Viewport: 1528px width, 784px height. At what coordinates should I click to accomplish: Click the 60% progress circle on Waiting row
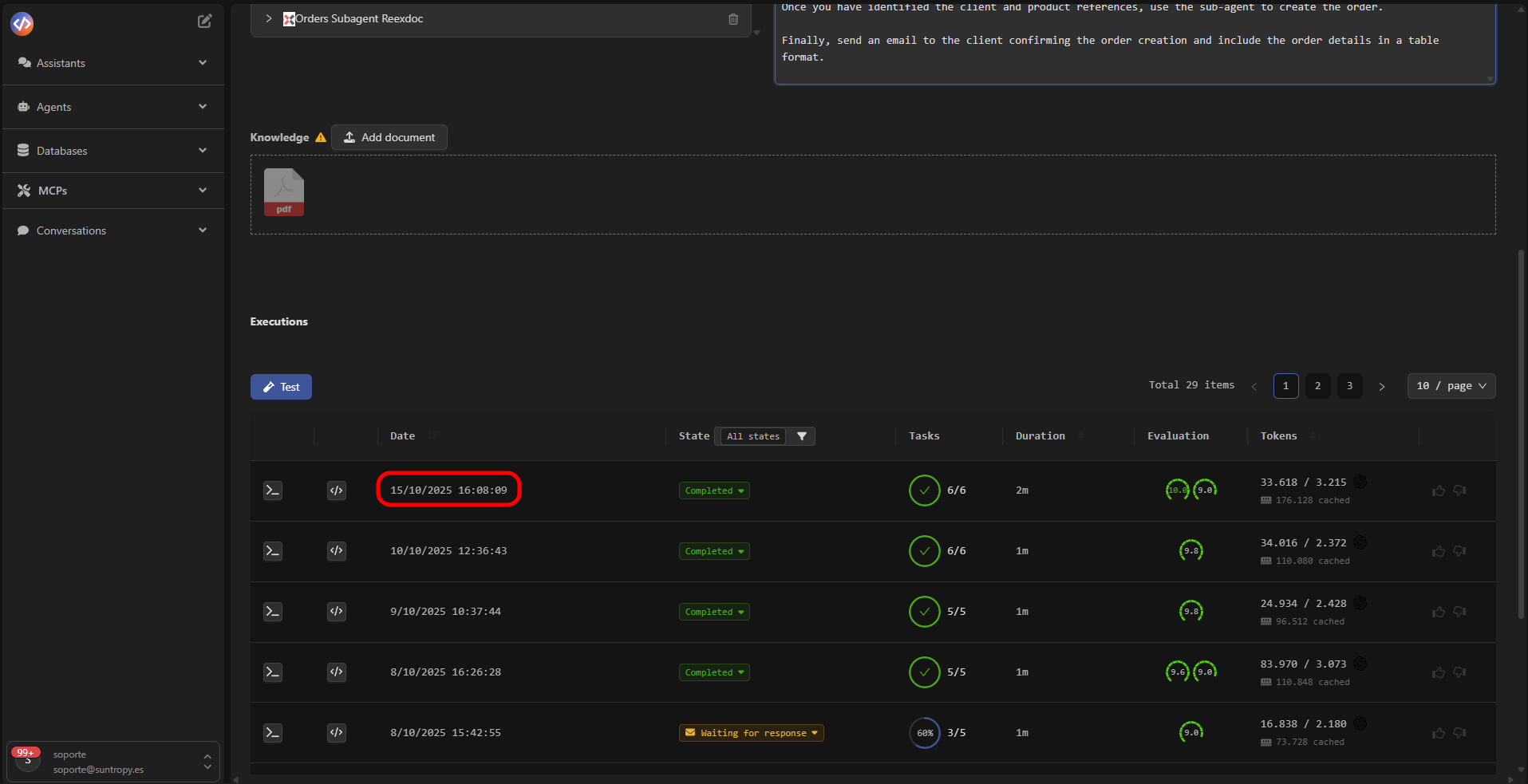point(924,732)
